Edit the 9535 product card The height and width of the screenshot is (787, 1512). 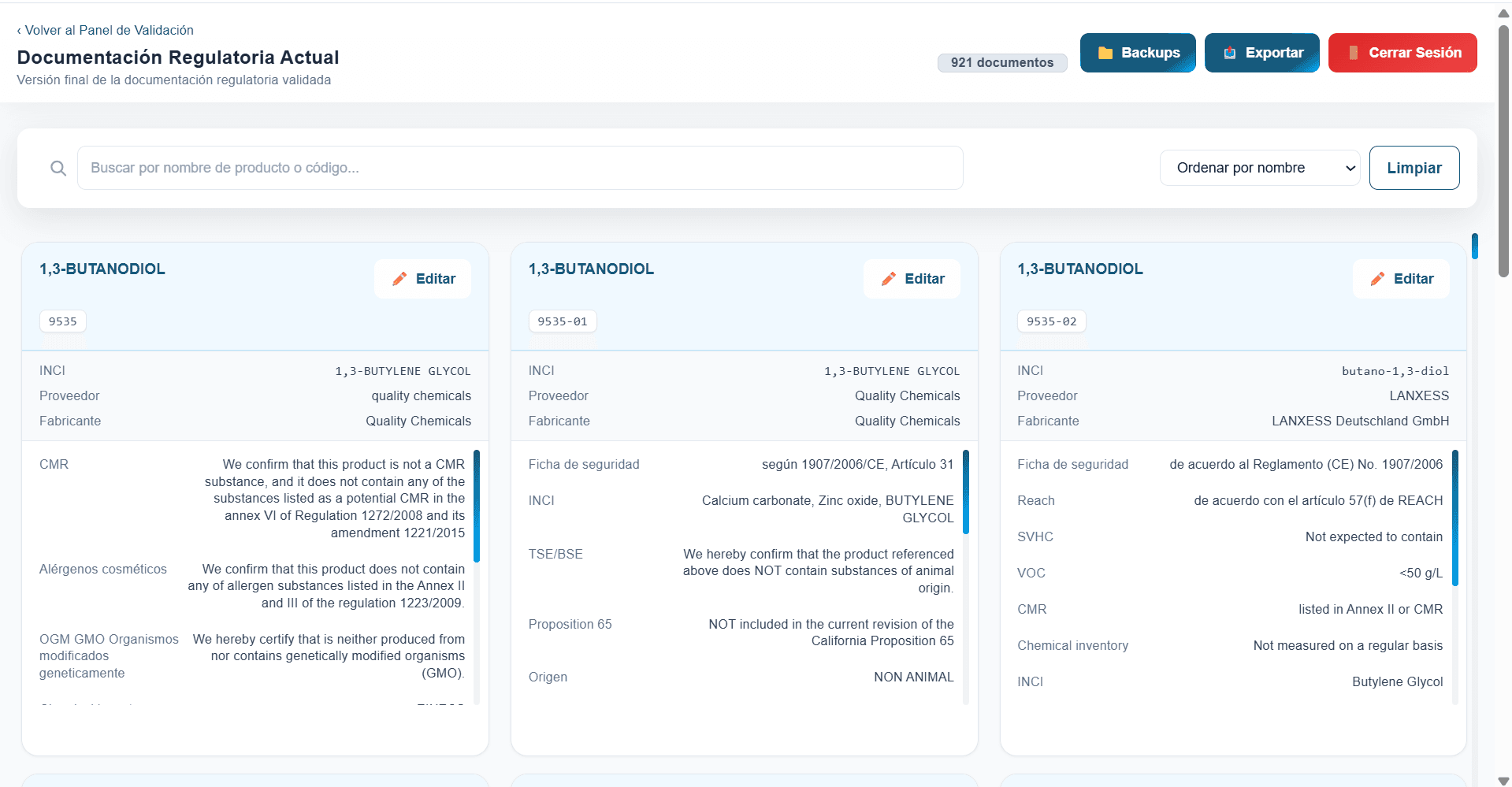point(422,279)
